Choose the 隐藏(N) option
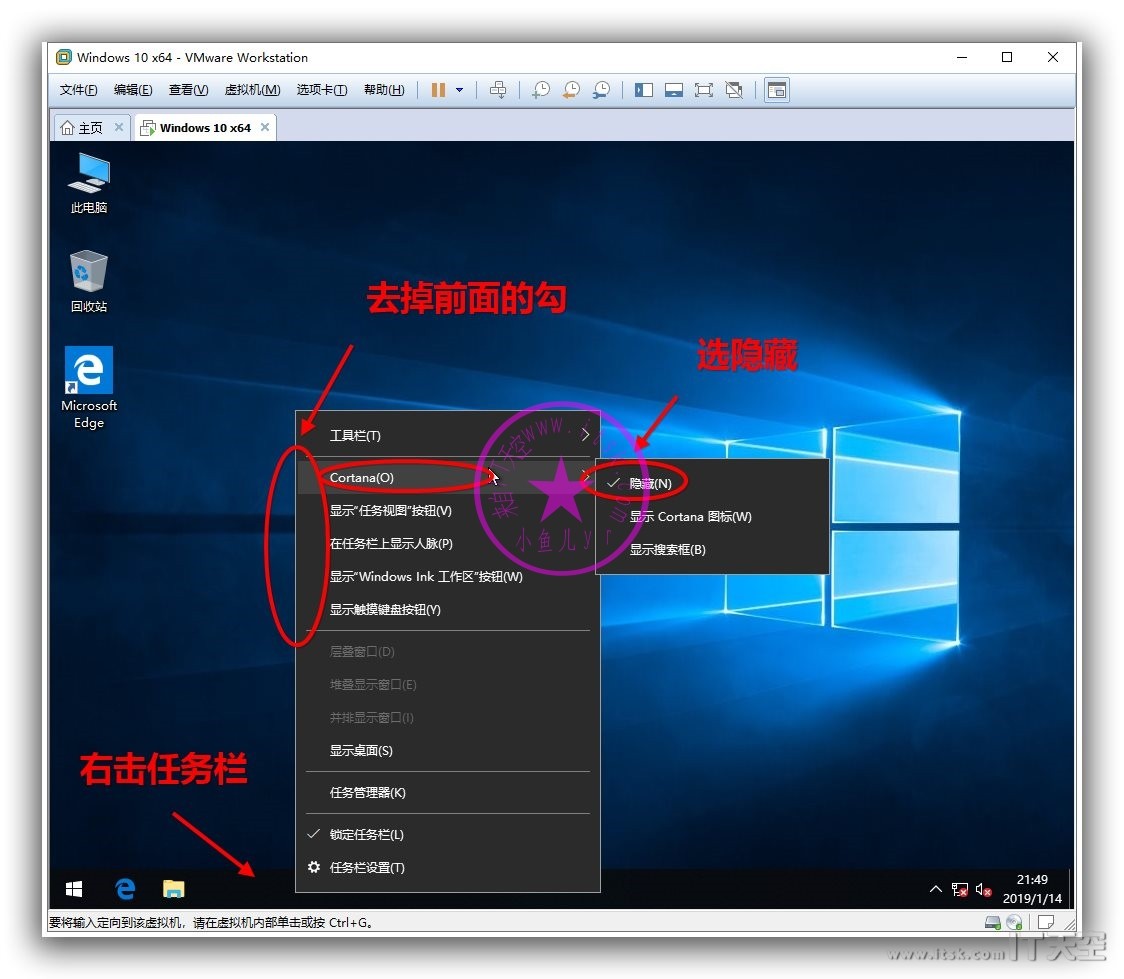Viewport: 1124px width, 979px height. pos(713,484)
